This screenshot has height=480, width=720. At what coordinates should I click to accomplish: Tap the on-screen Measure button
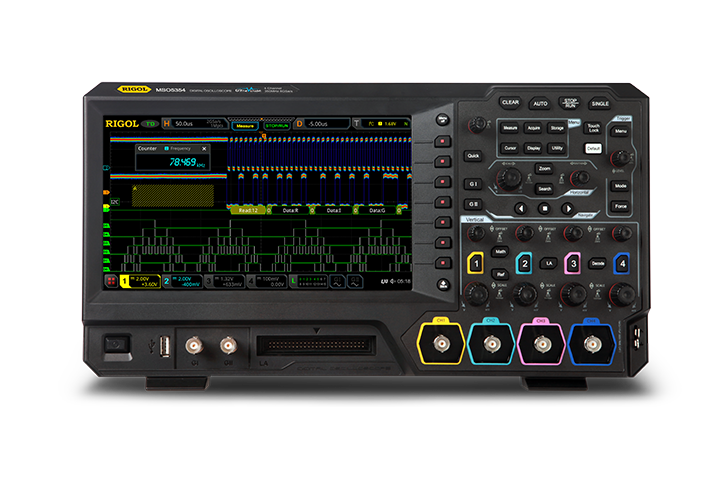(245, 125)
